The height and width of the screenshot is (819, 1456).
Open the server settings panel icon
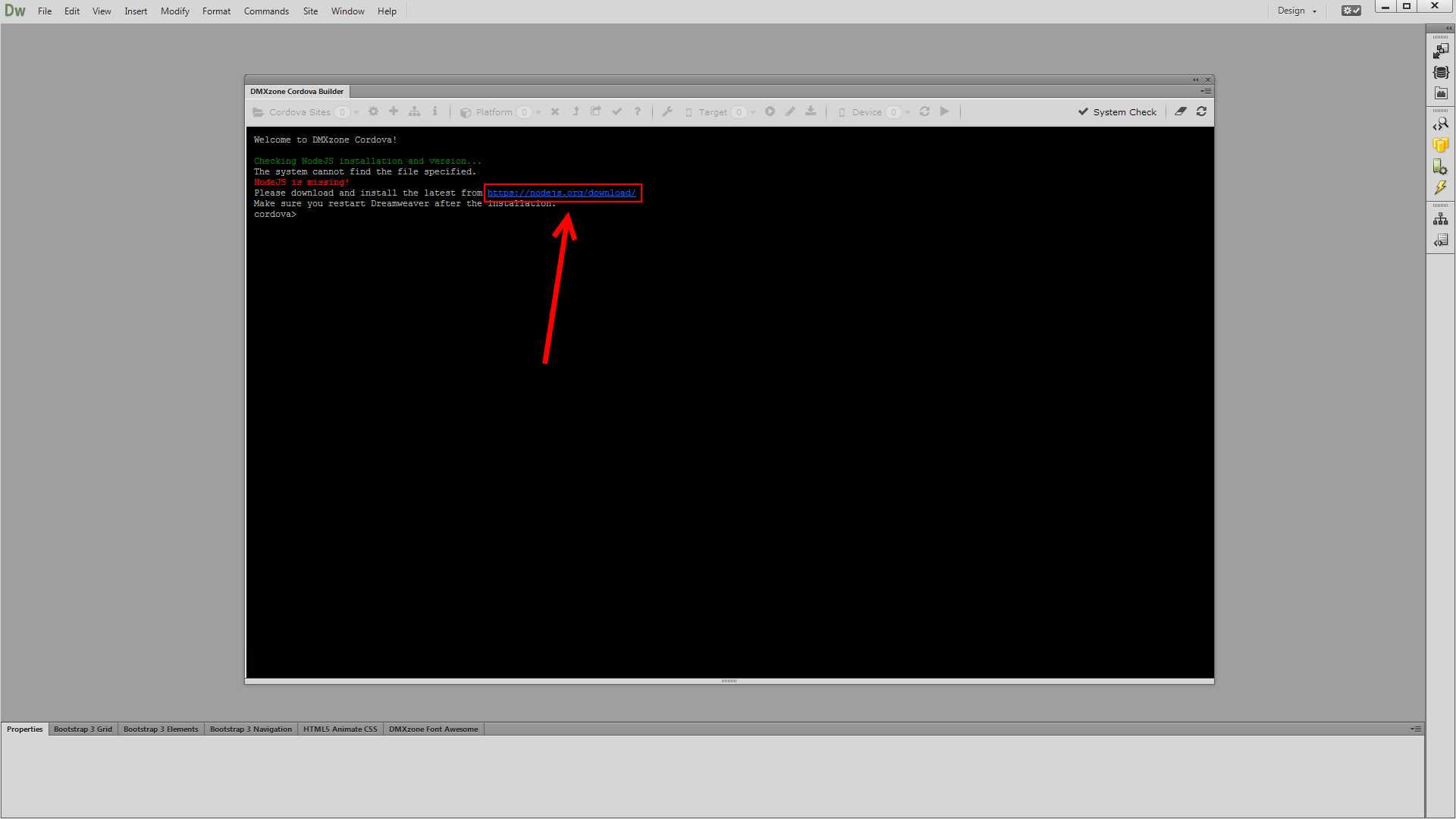(1441, 166)
